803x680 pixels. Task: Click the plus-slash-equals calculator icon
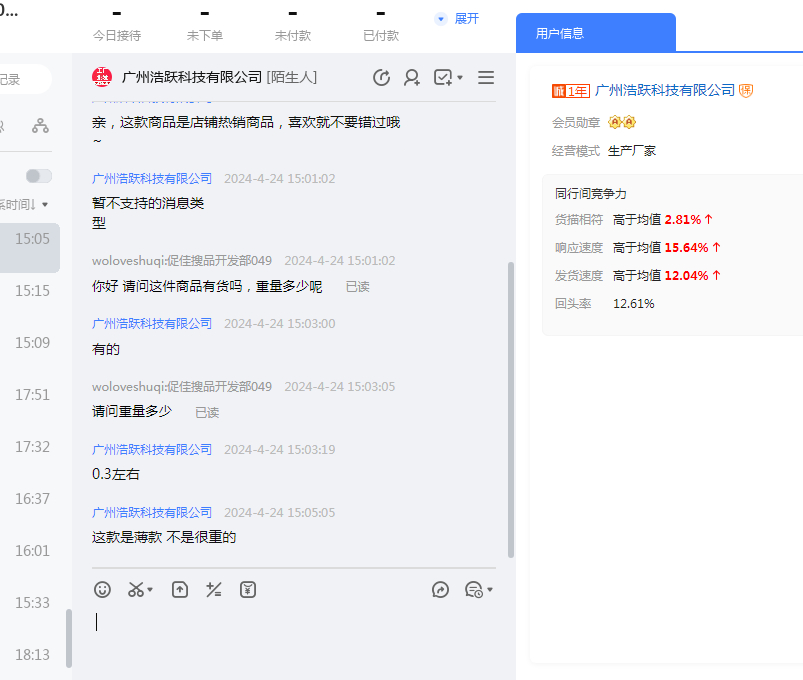point(214,590)
